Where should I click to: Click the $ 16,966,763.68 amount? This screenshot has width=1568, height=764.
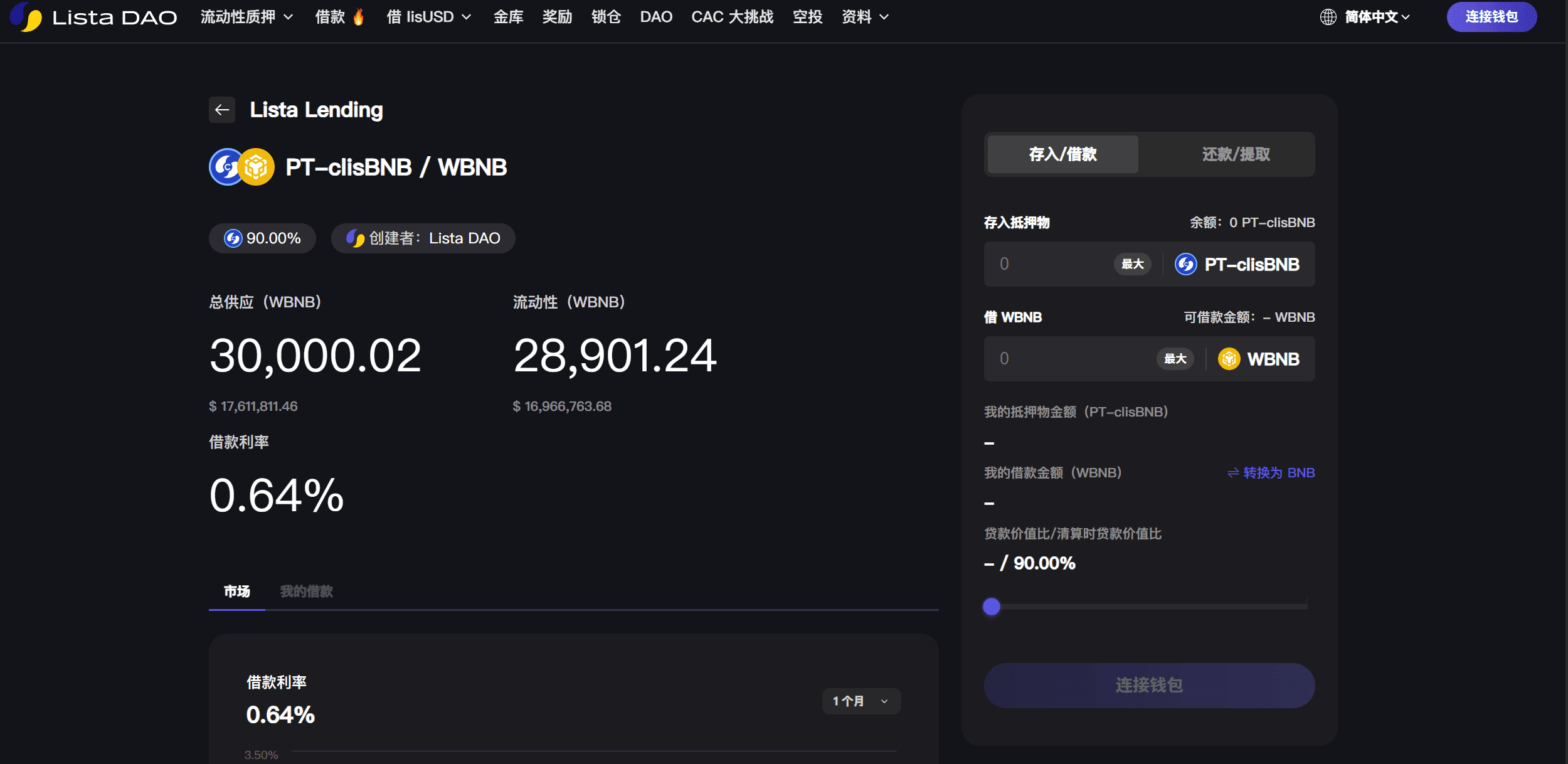(x=562, y=406)
